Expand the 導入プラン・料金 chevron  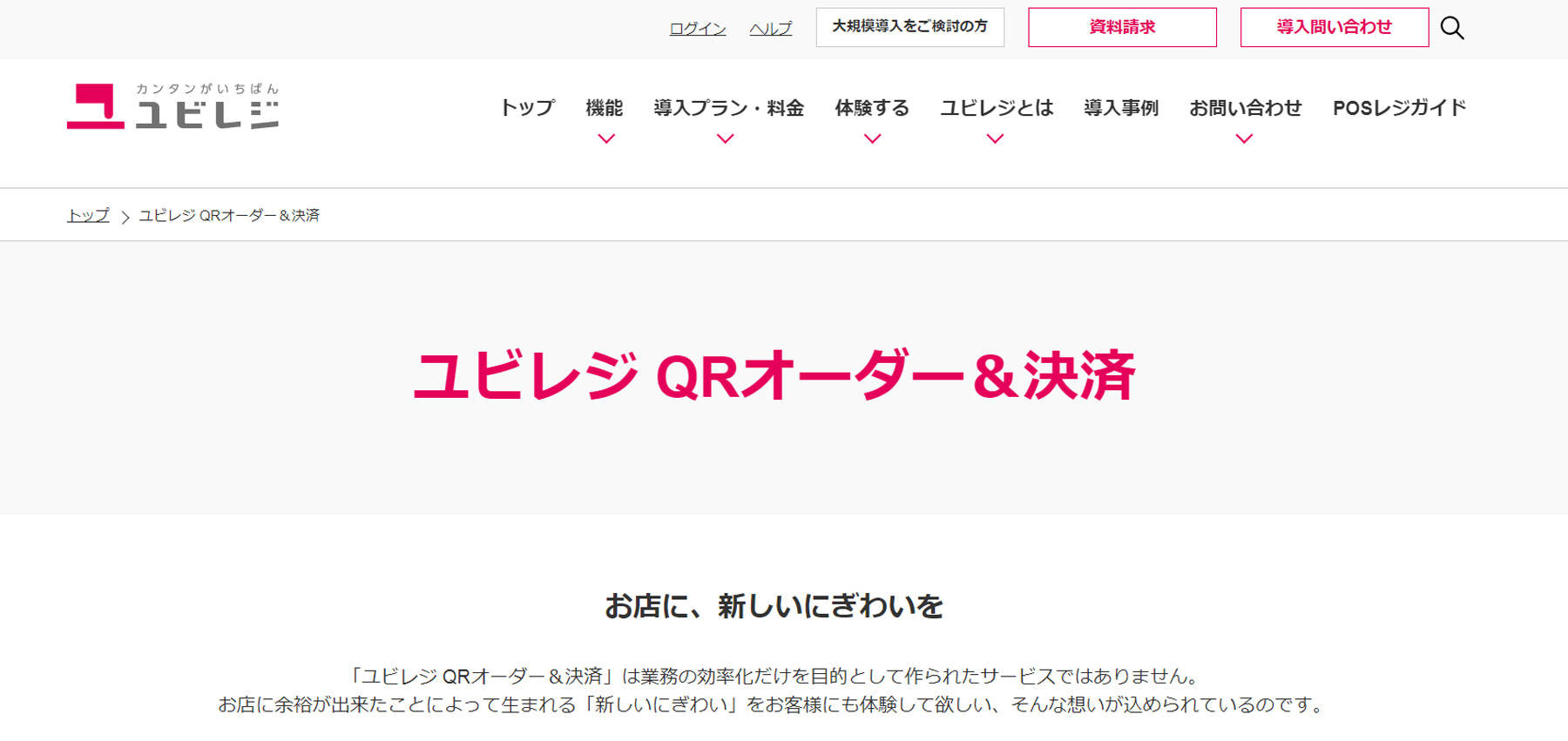pos(725,138)
